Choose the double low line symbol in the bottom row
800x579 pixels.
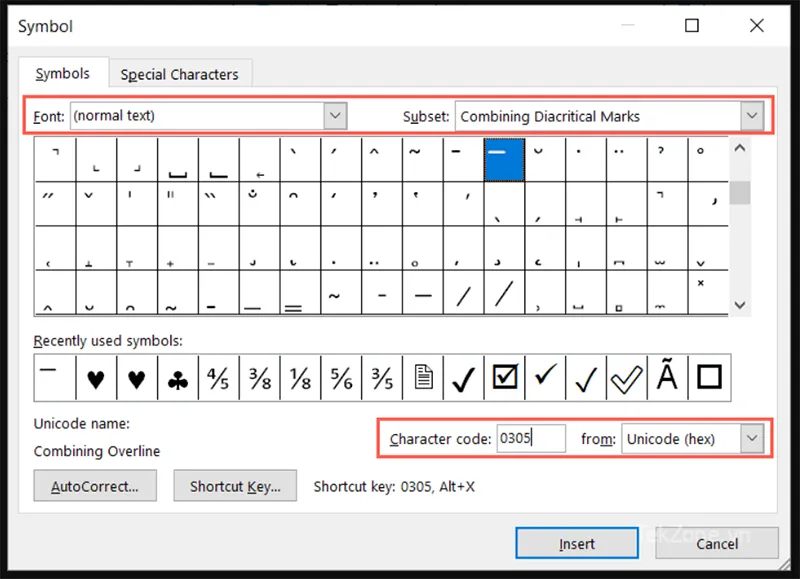pos(300,292)
